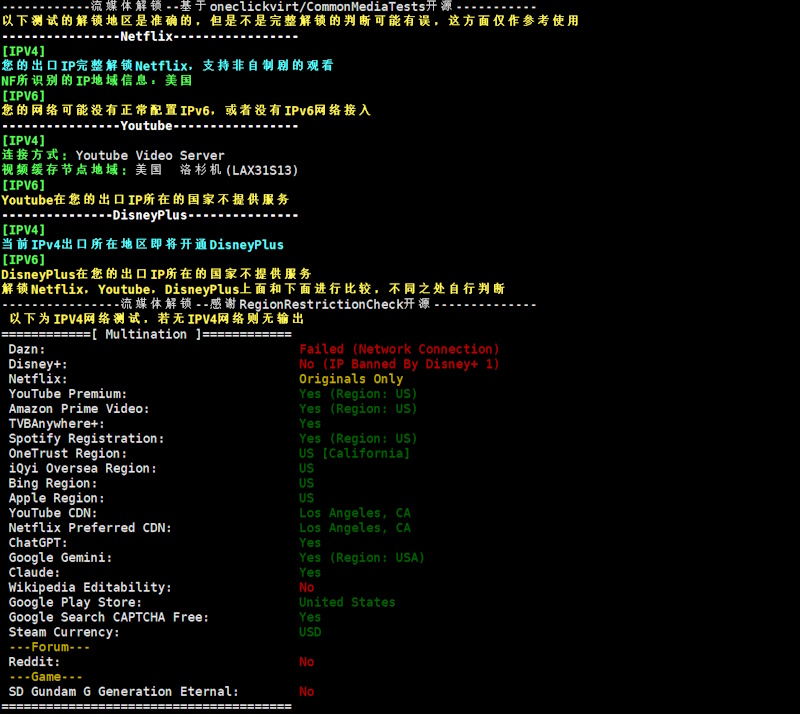Click the 'TVBAnywhere+:' row label
The width and height of the screenshot is (800, 714).
click(57, 424)
